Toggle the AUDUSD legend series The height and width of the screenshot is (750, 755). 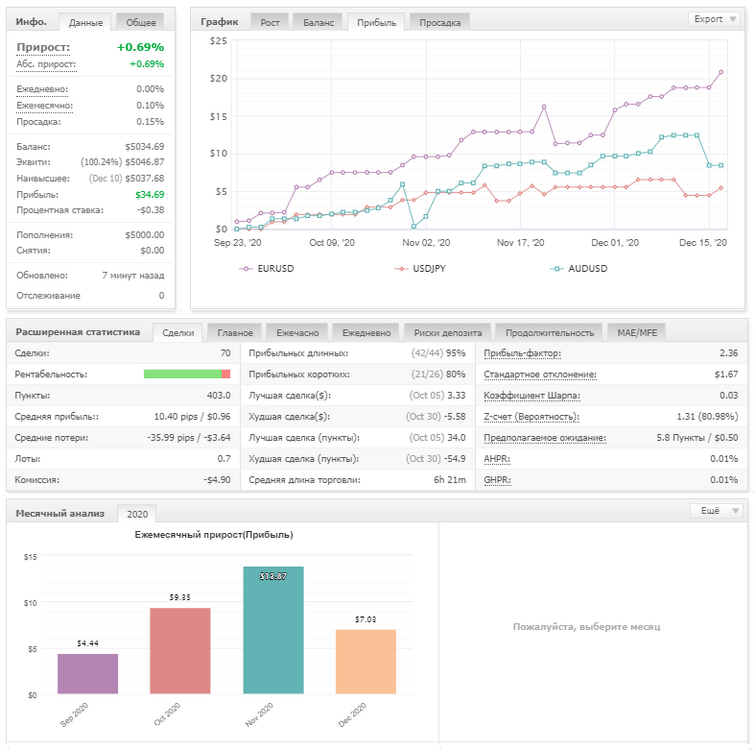tap(578, 269)
